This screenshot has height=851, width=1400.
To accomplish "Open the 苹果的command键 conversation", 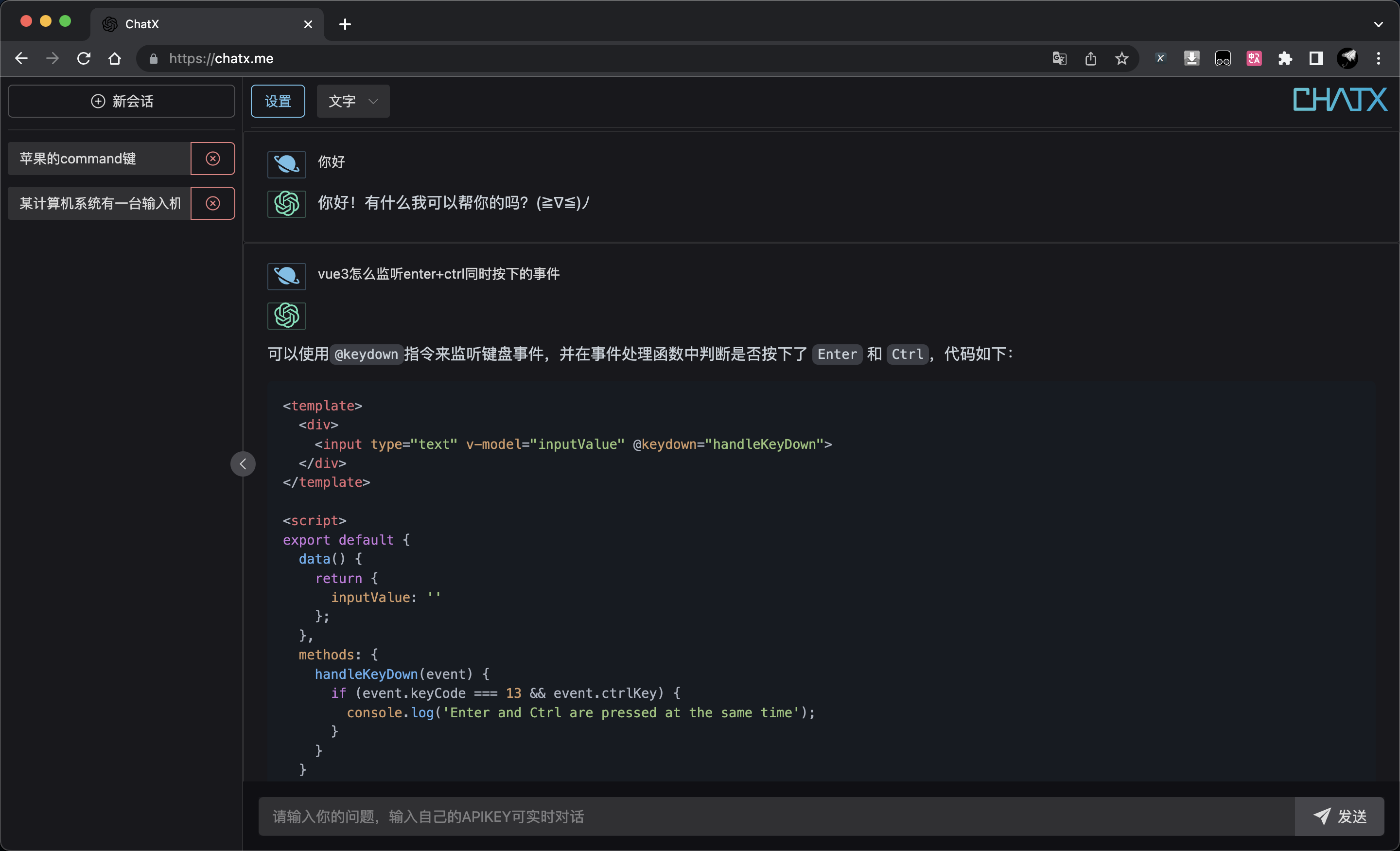I will point(100,159).
